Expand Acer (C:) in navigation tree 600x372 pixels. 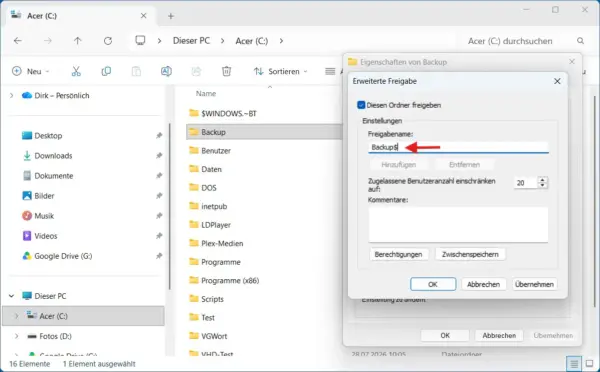pos(16,316)
